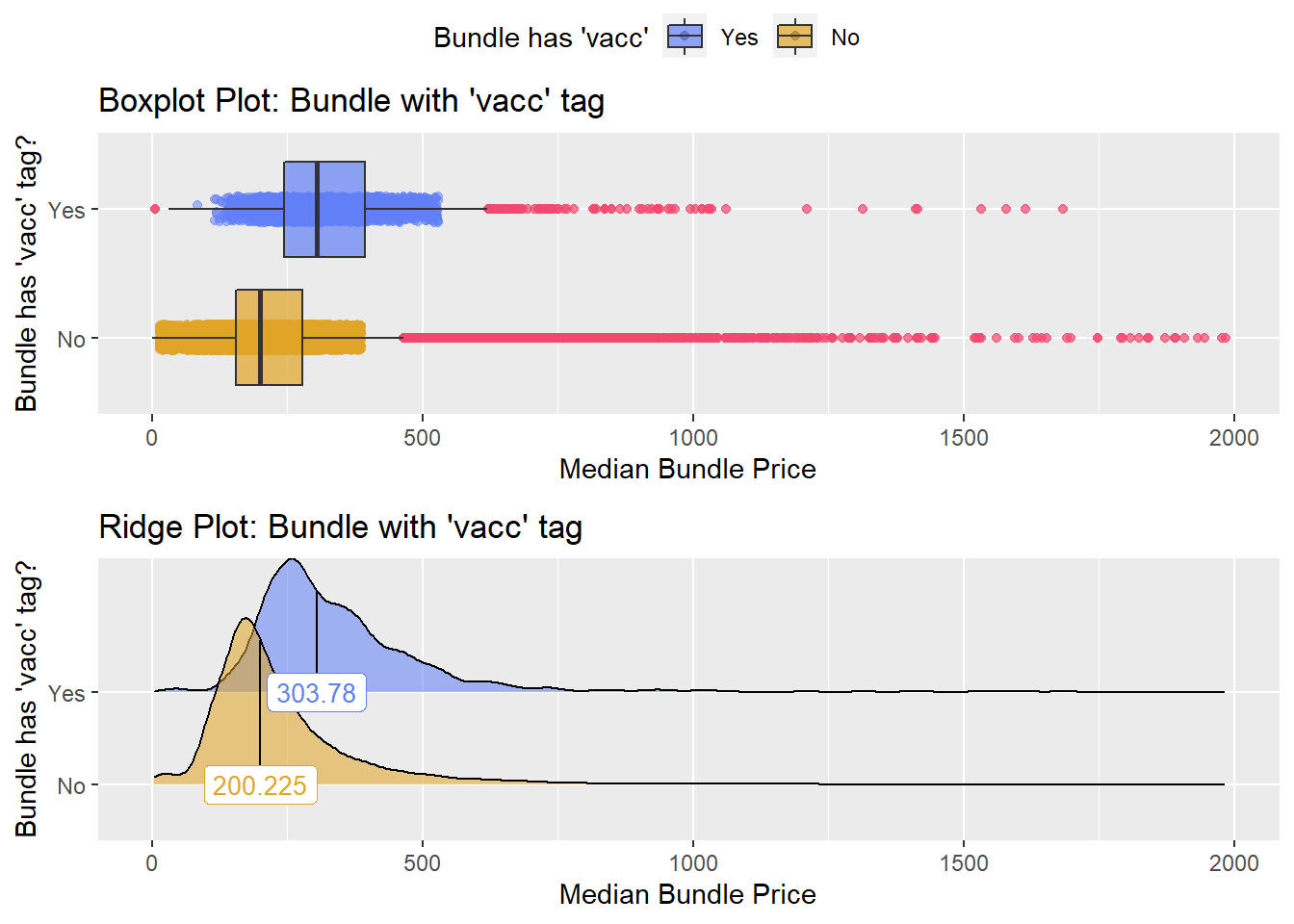This screenshot has width=1294, height=924.
Task: Click the blue 'Yes' legend boxplot icon
Action: [x=685, y=37]
